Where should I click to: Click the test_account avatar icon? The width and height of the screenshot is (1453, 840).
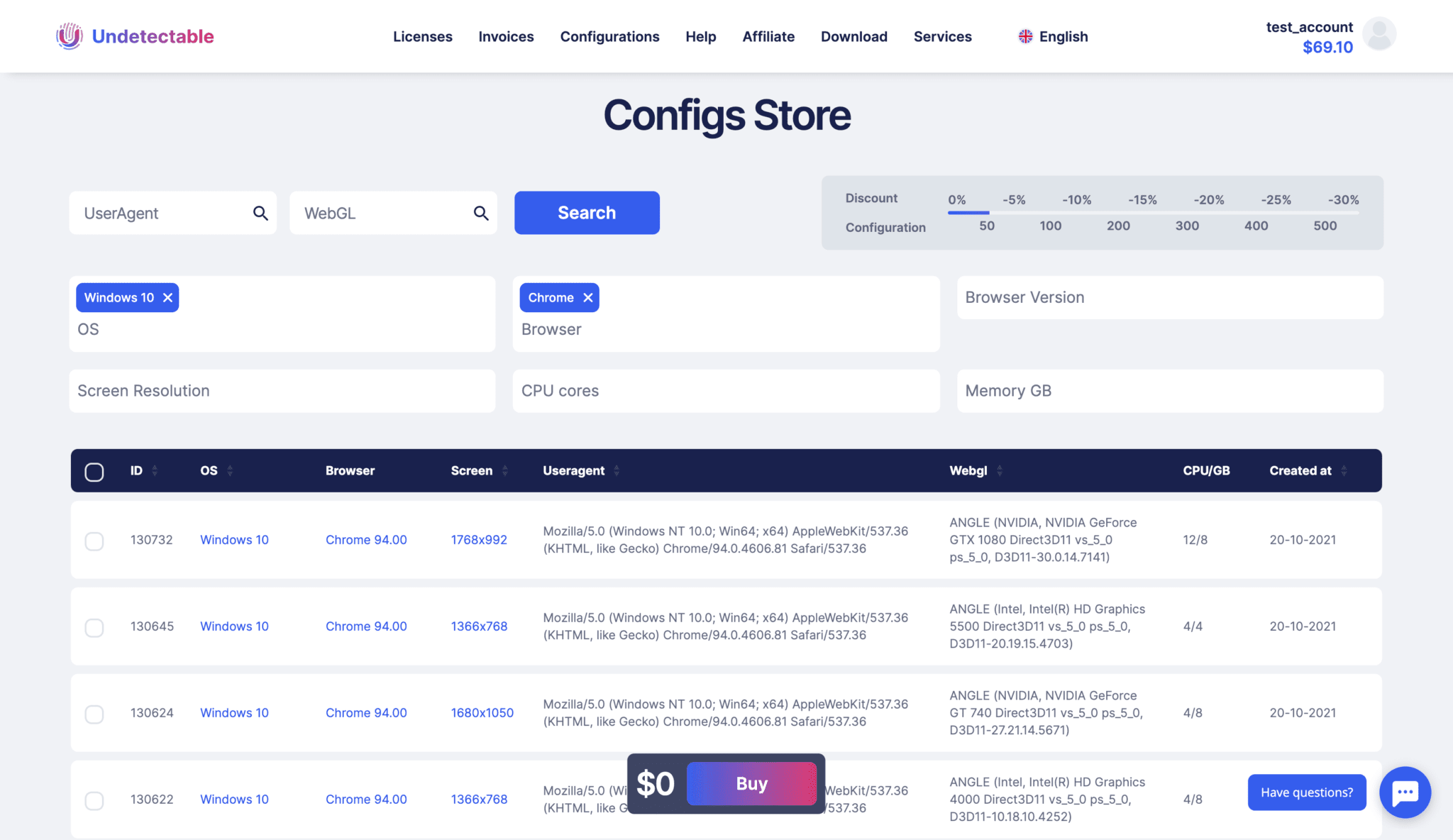point(1379,34)
